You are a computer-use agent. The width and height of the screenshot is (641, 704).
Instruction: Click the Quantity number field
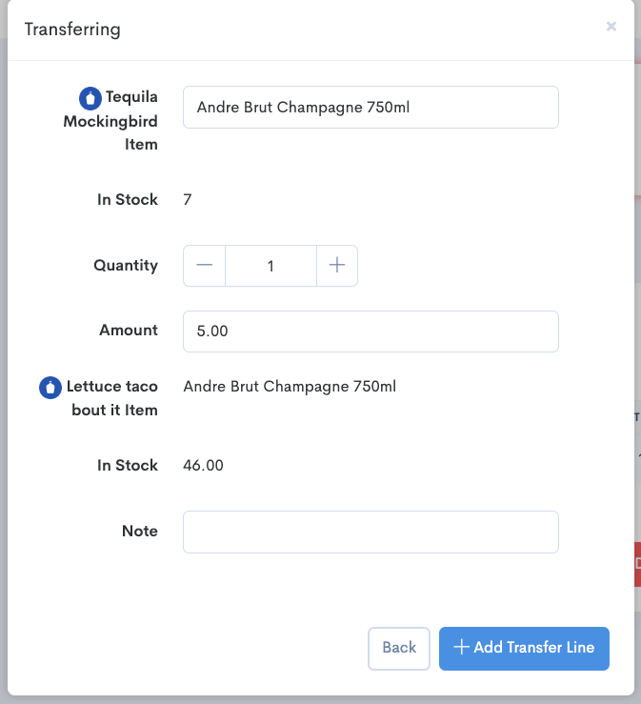(x=270, y=266)
